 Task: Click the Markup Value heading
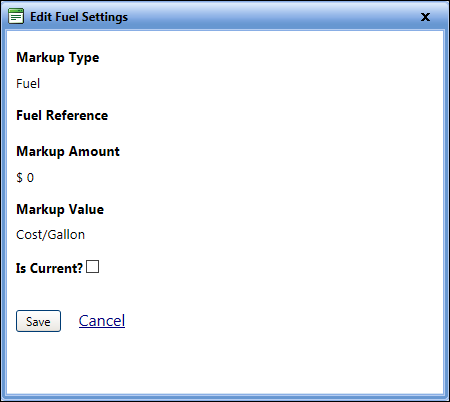(60, 209)
